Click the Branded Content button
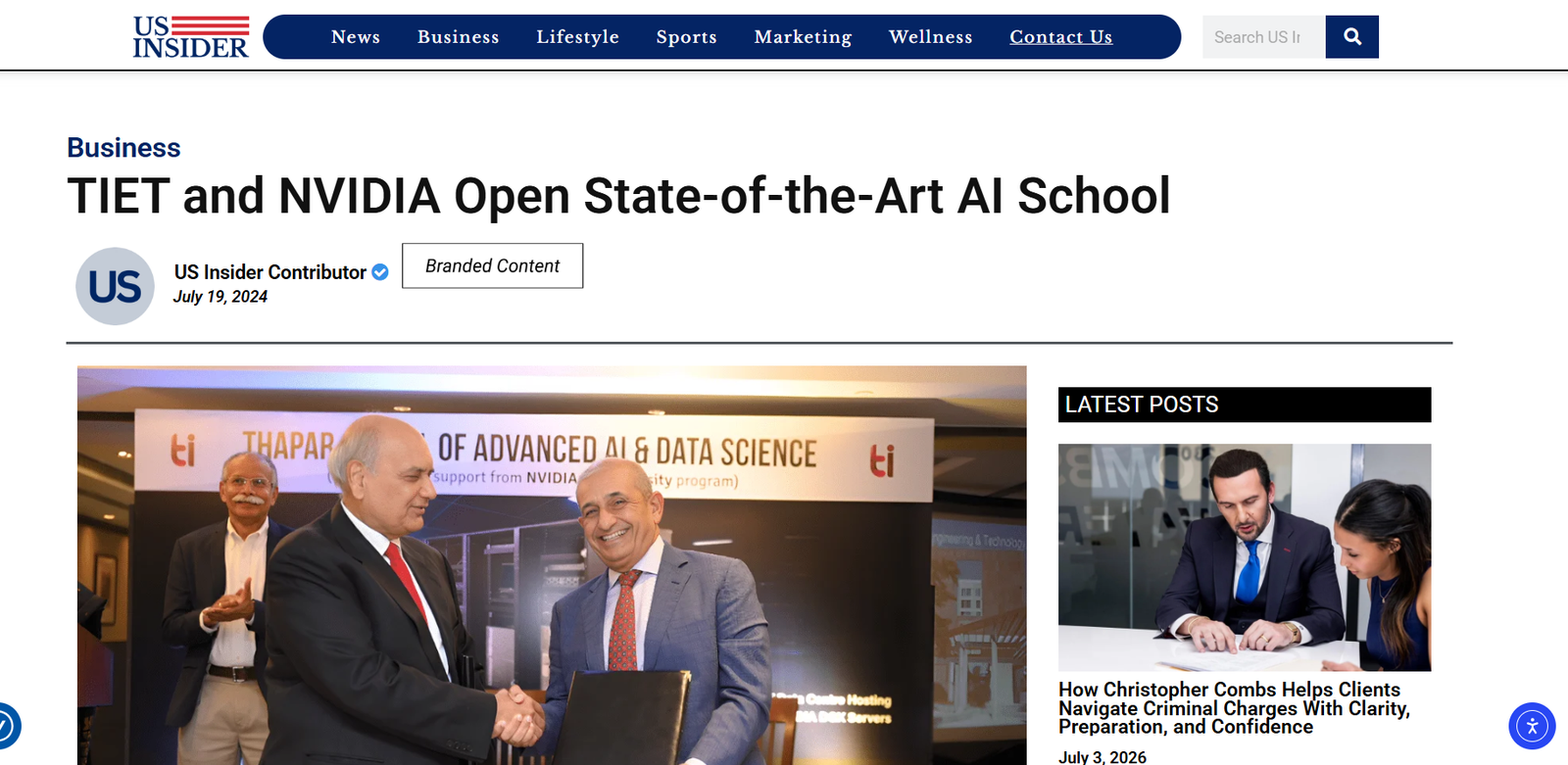The width and height of the screenshot is (1568, 765). pyautogui.click(x=493, y=265)
